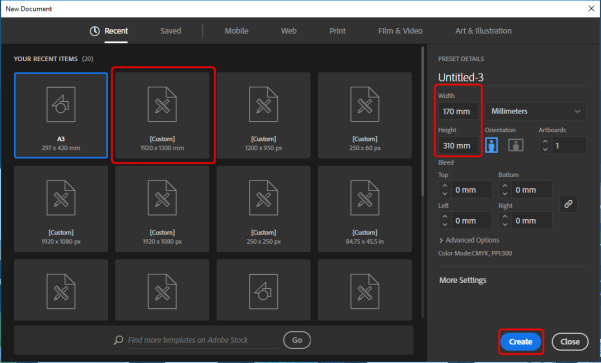Click the Height input field
Screen dimensions: 601x363
click(x=458, y=146)
